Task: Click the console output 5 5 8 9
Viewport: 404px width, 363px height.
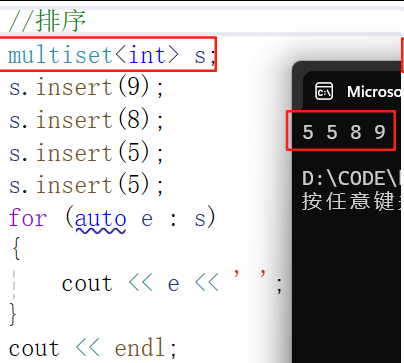Action: (344, 132)
